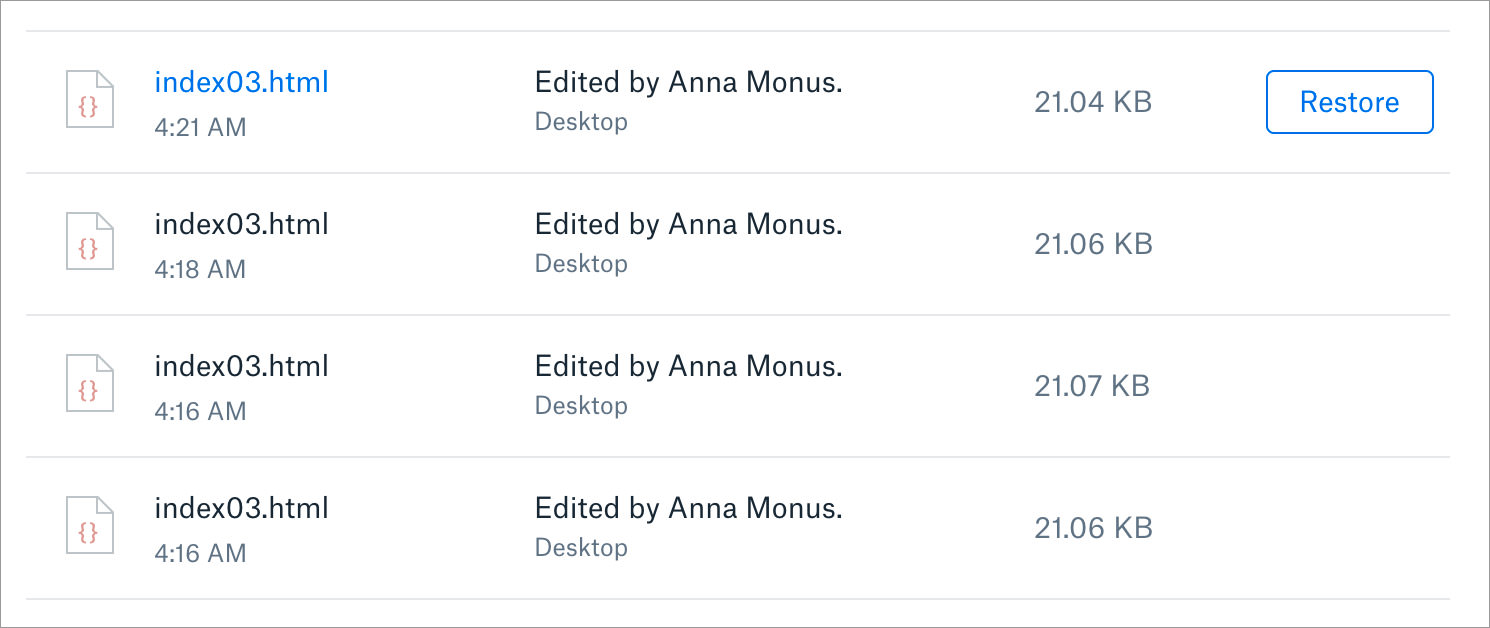Click the 21.07 KB file size

(1092, 386)
